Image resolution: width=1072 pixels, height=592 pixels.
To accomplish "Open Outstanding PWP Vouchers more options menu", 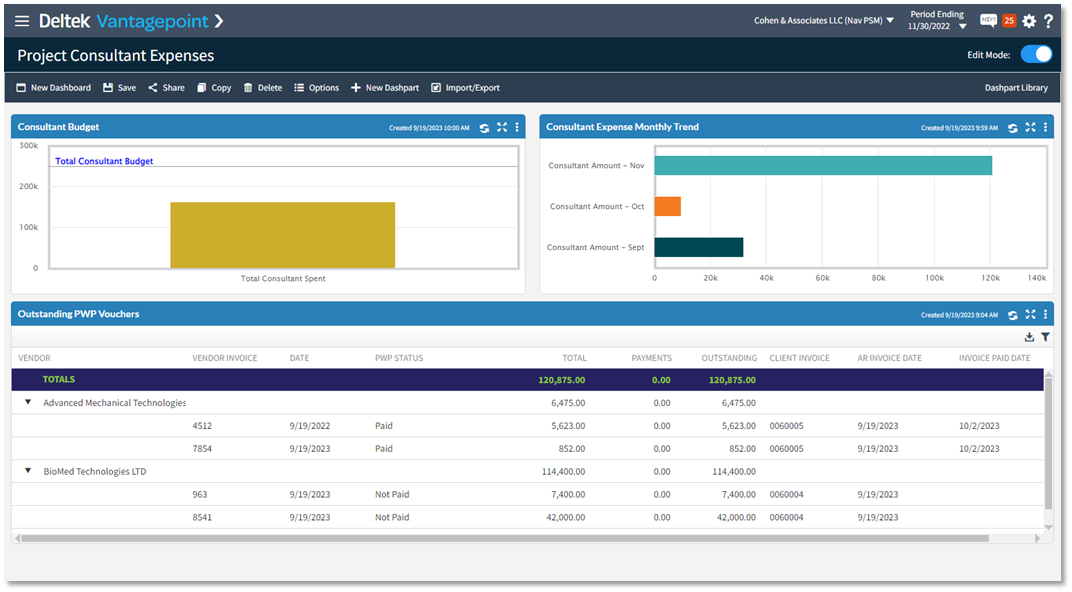I will click(1046, 315).
